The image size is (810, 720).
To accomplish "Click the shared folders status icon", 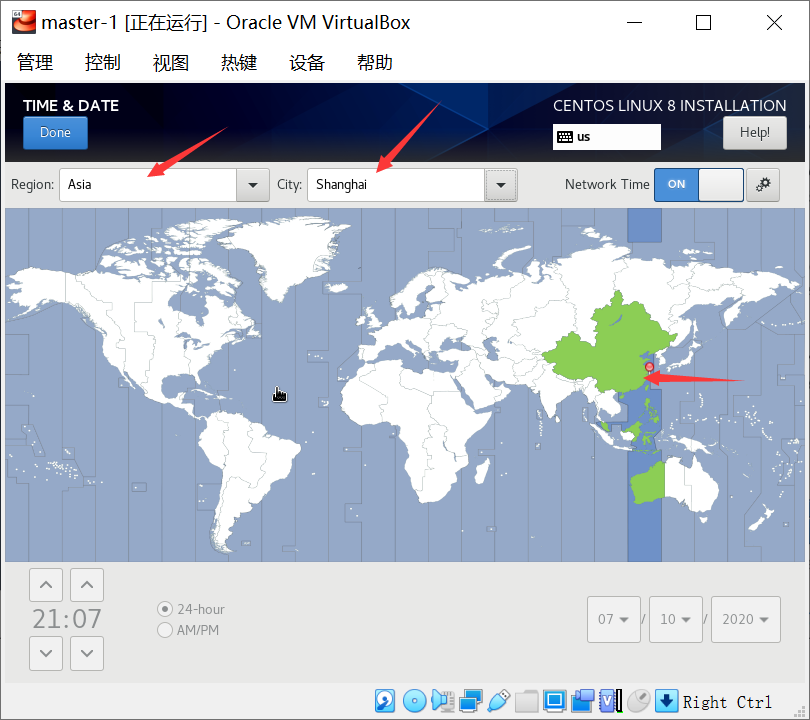I will coord(526,701).
